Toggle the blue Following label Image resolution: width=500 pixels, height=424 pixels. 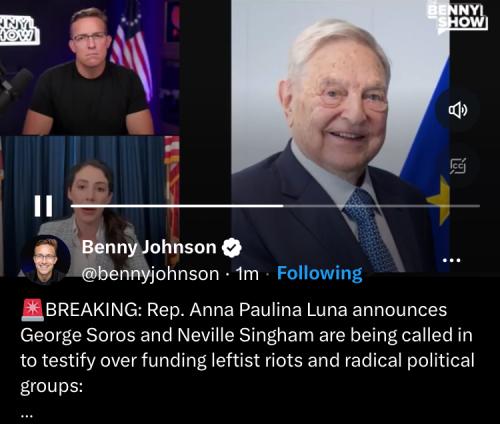(320, 273)
